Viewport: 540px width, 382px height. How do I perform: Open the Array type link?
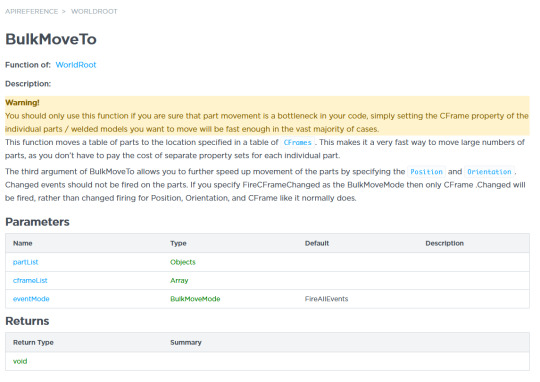coord(179,280)
